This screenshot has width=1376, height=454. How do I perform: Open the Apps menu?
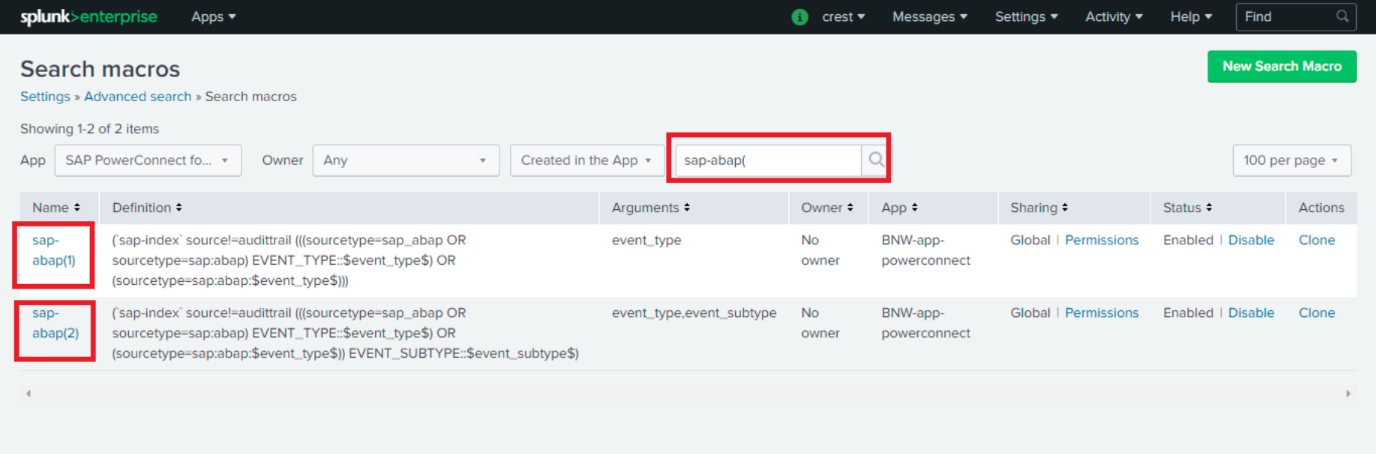coord(213,17)
